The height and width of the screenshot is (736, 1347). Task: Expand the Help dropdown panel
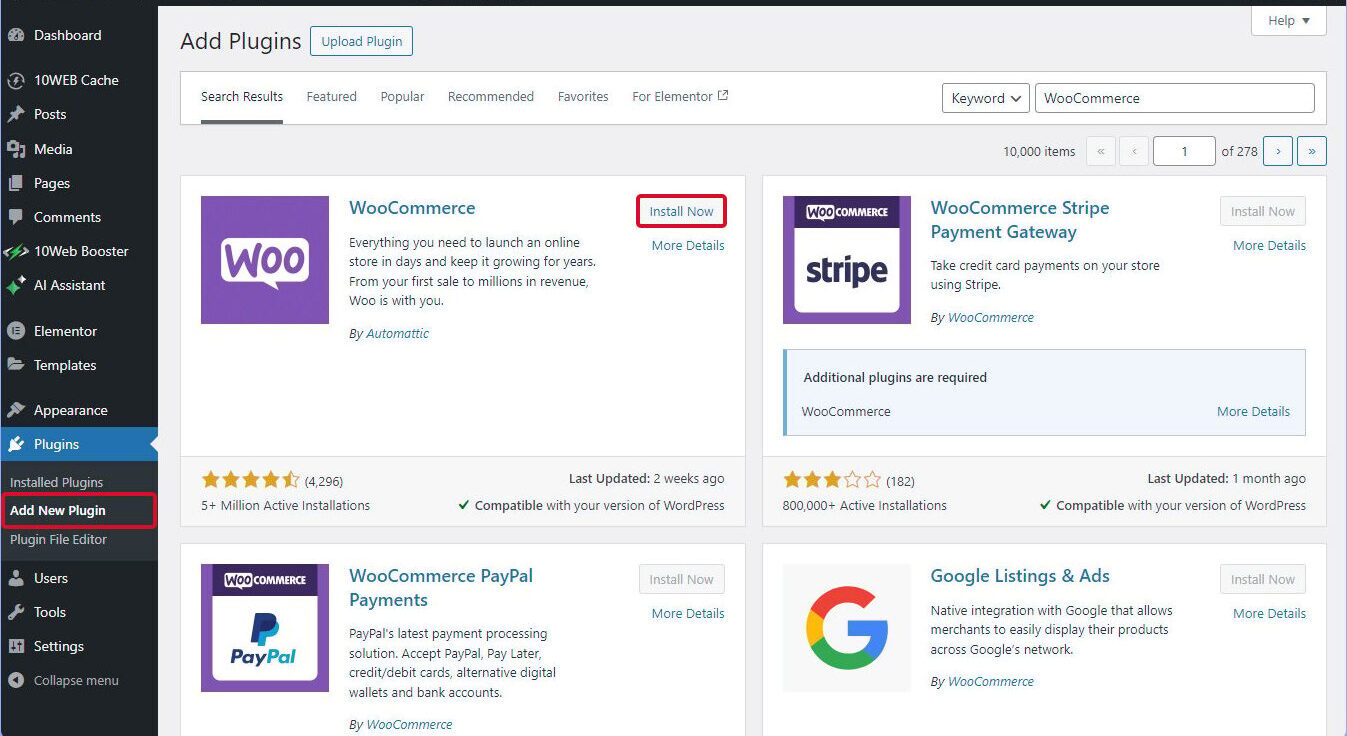(1288, 21)
